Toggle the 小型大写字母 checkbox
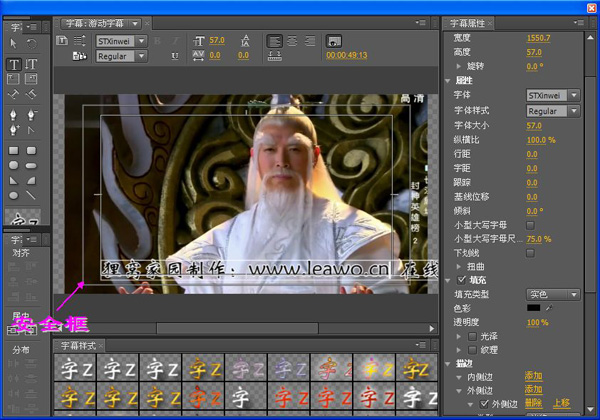 coord(530,225)
